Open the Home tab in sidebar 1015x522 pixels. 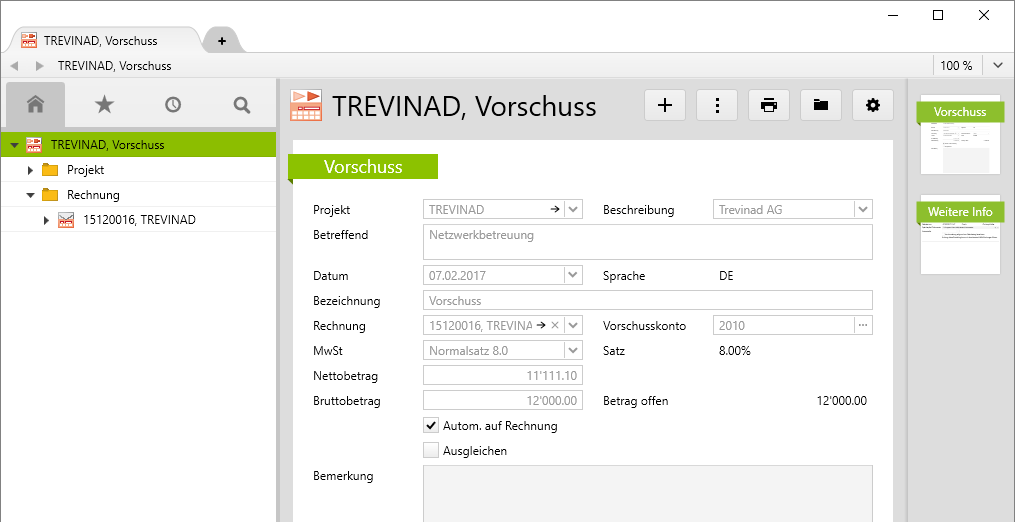(x=36, y=104)
